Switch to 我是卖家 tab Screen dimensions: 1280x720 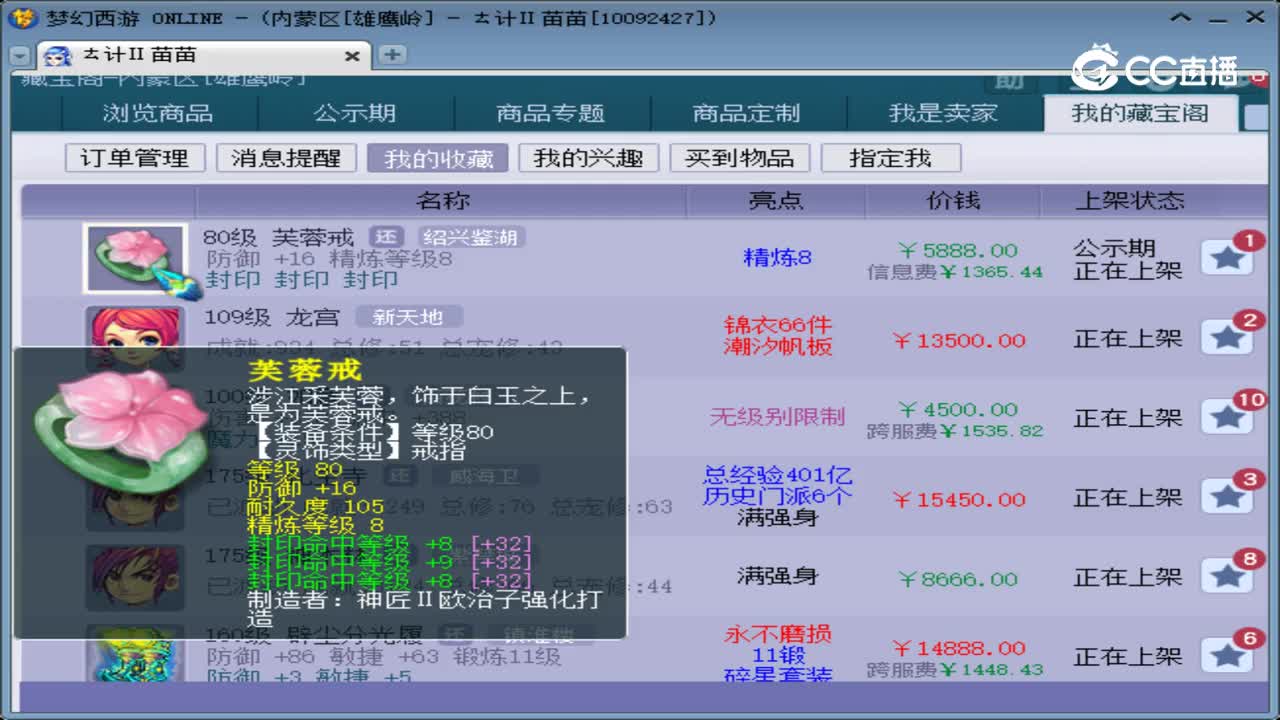[x=943, y=114]
